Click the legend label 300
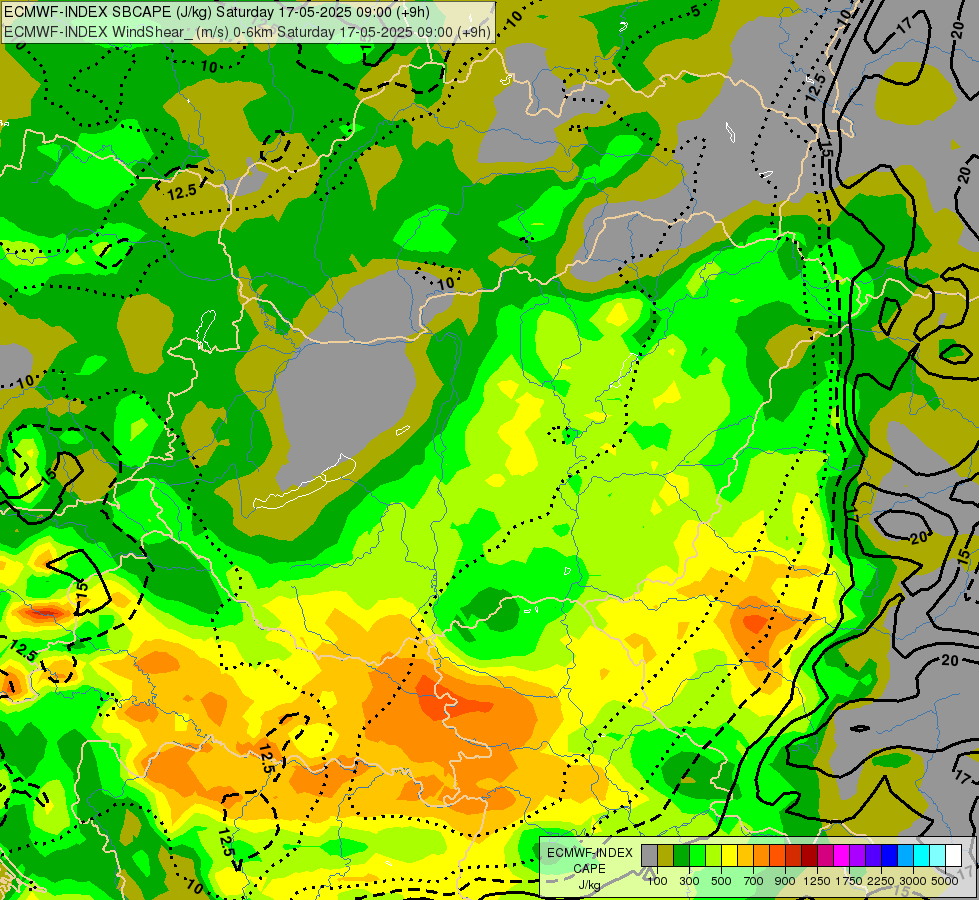 (689, 881)
